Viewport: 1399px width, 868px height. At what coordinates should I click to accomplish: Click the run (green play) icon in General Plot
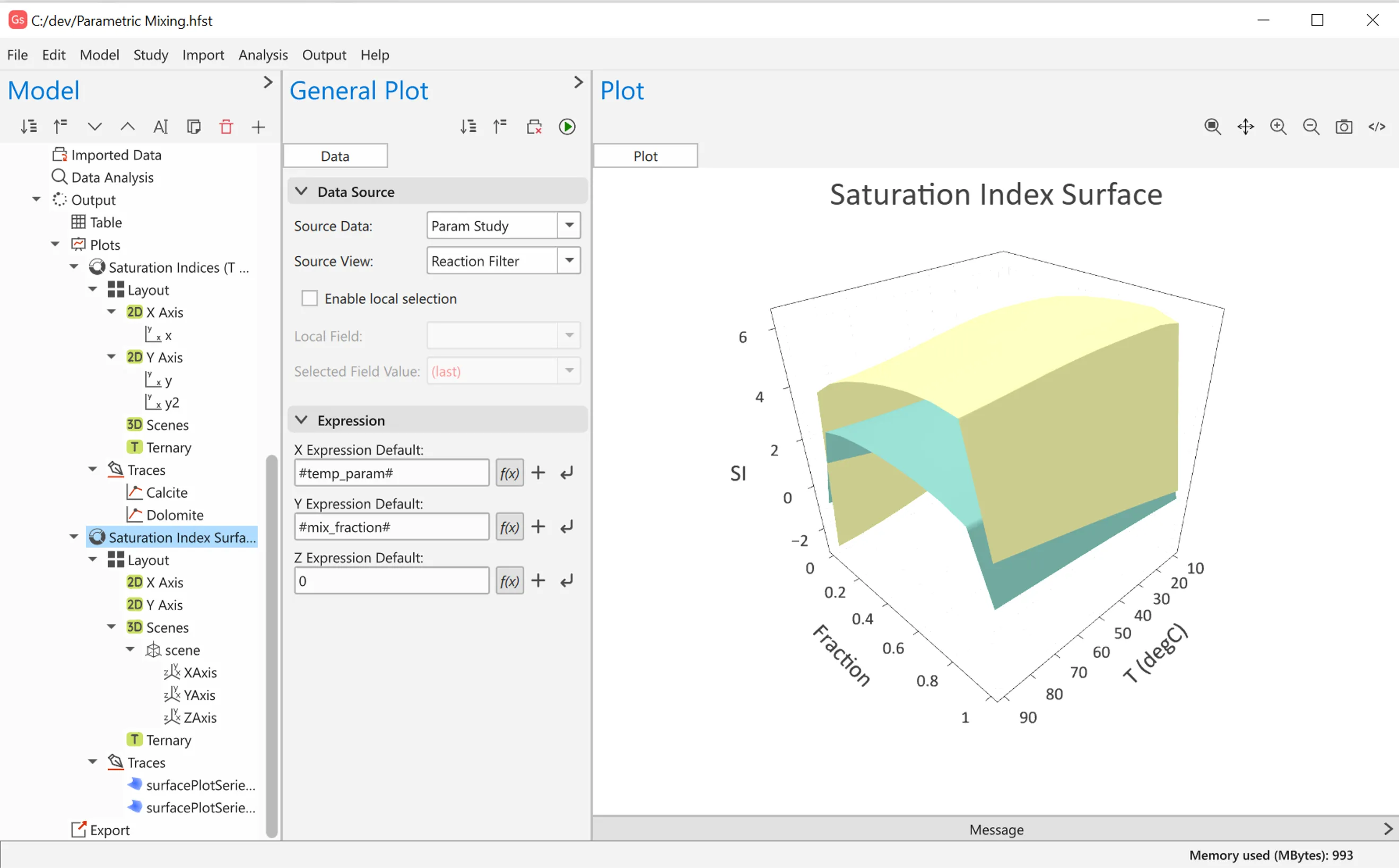567,126
